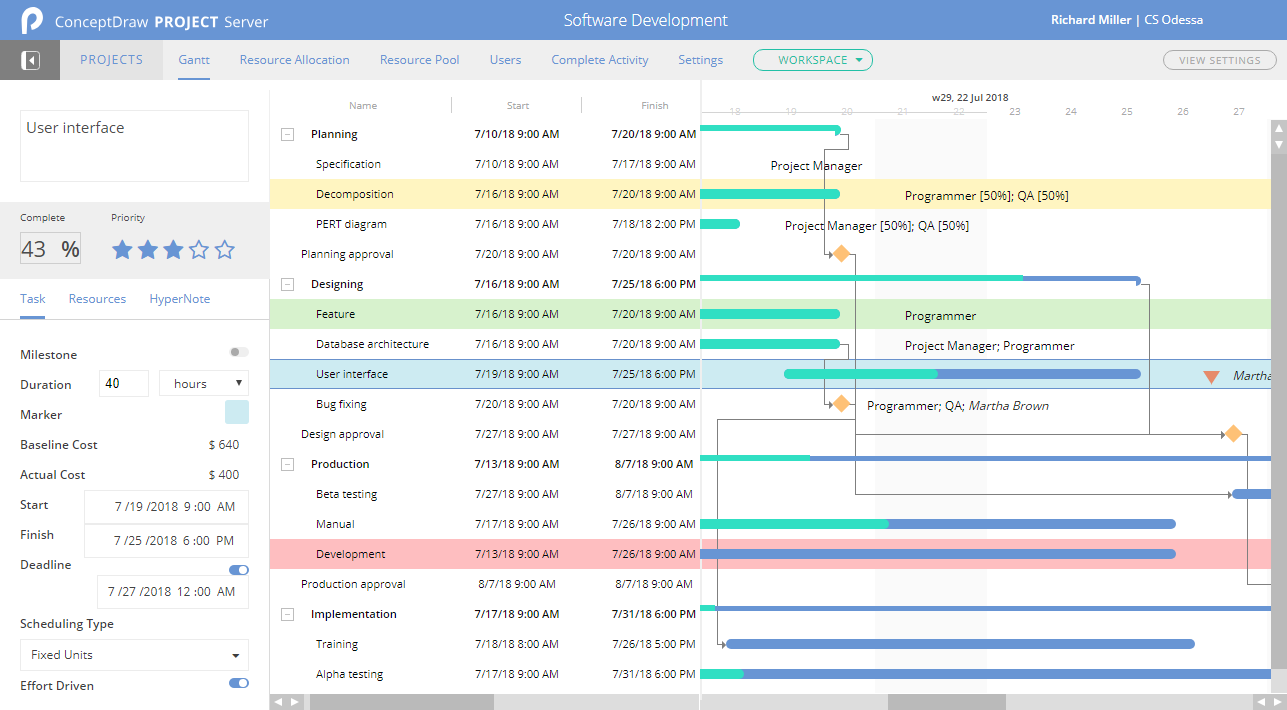Open Scheduling Type Fixed Units dropdown
This screenshot has height=710, width=1287.
click(x=134, y=655)
